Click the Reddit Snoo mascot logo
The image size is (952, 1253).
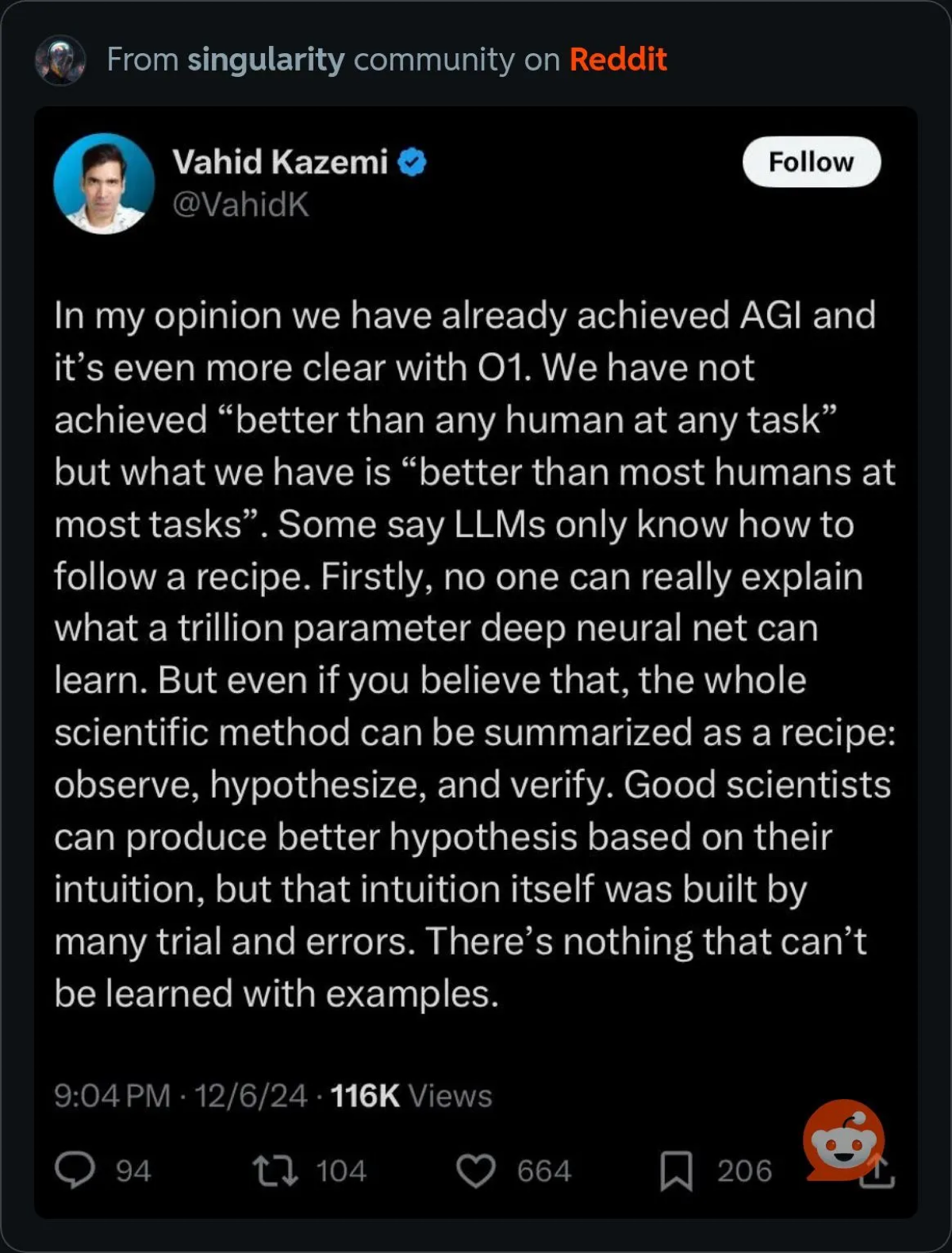click(843, 1140)
